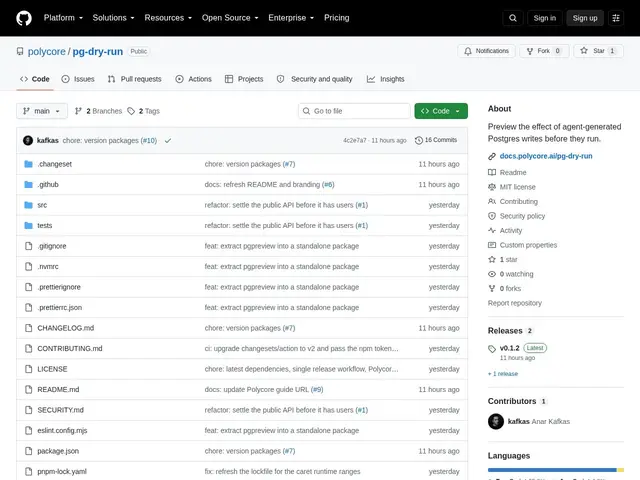Open the Pricing page
The height and width of the screenshot is (480, 640).
point(337,18)
